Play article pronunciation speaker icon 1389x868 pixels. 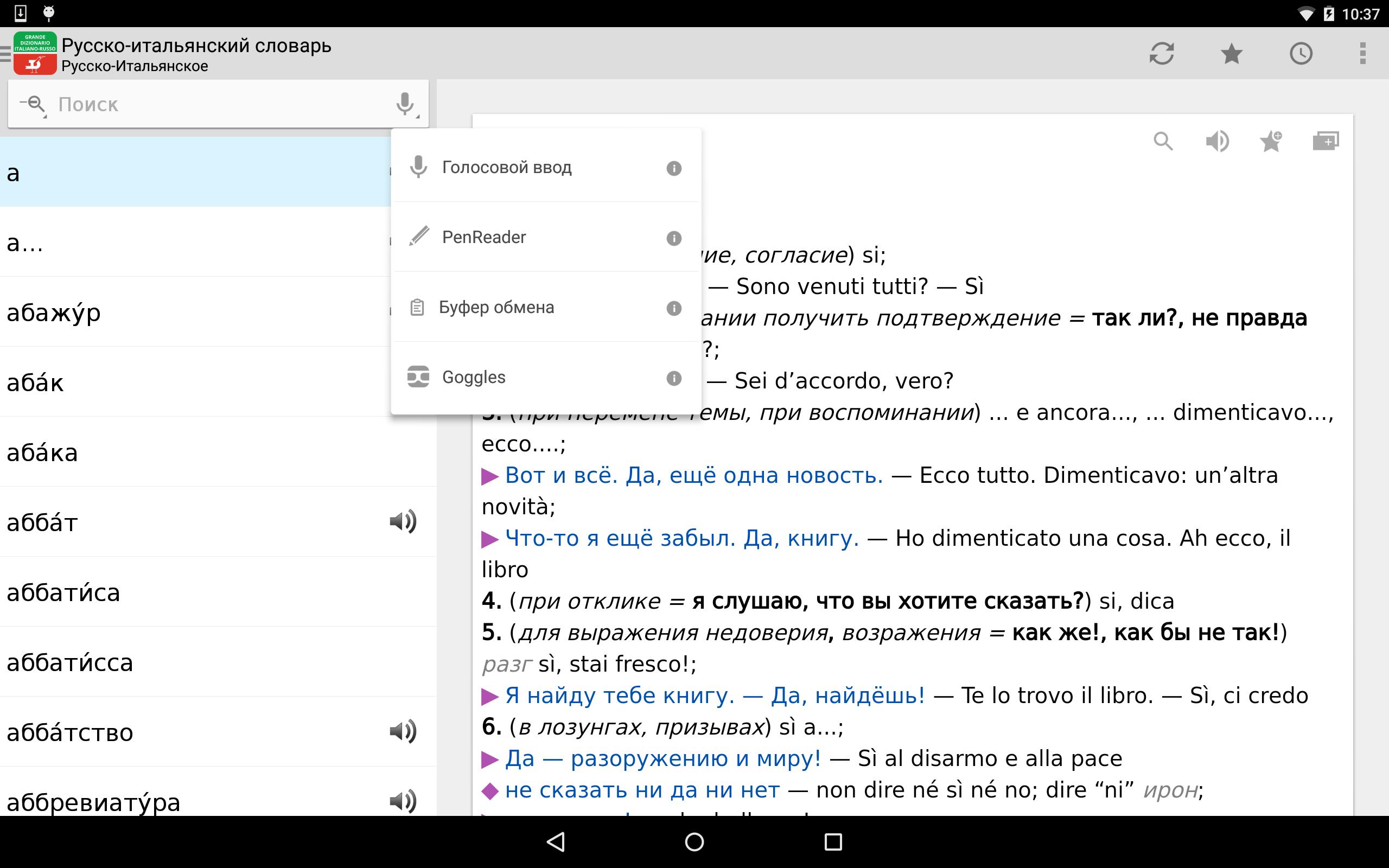coord(1217,141)
